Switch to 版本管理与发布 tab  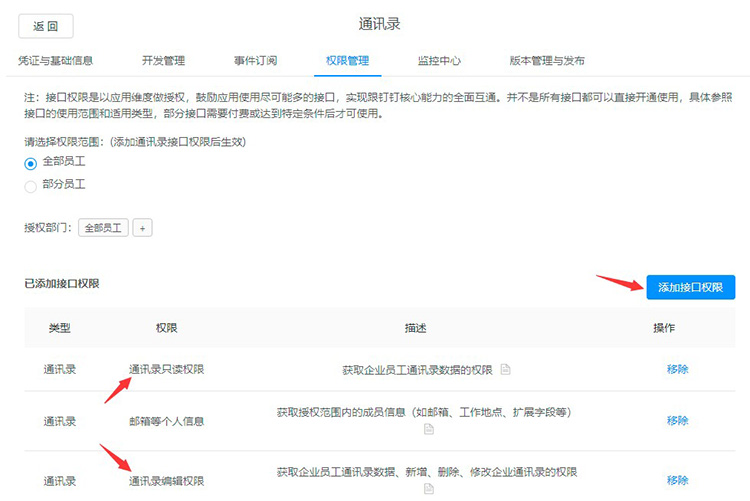point(547,61)
